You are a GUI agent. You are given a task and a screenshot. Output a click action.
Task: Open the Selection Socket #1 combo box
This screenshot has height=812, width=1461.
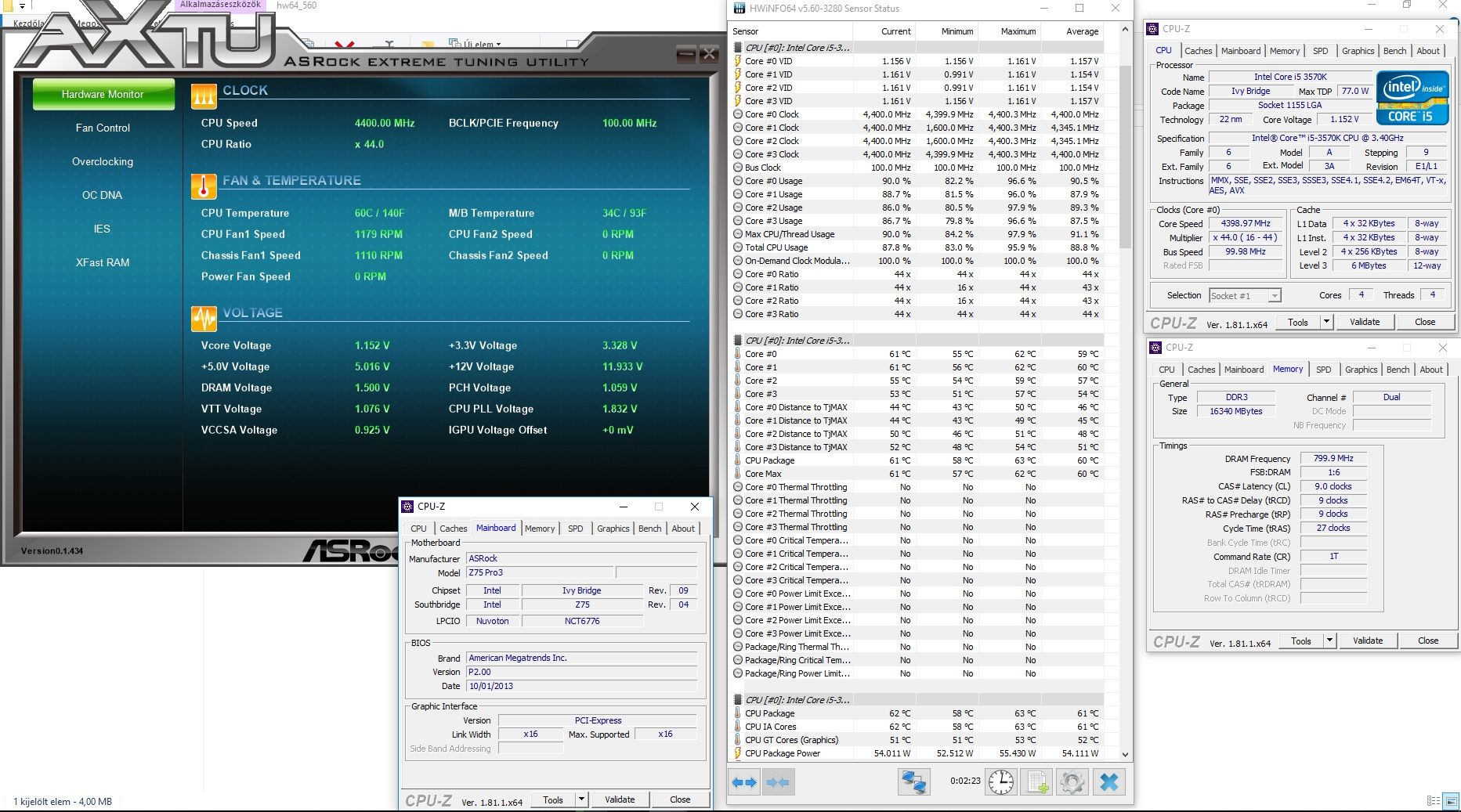point(1245,296)
